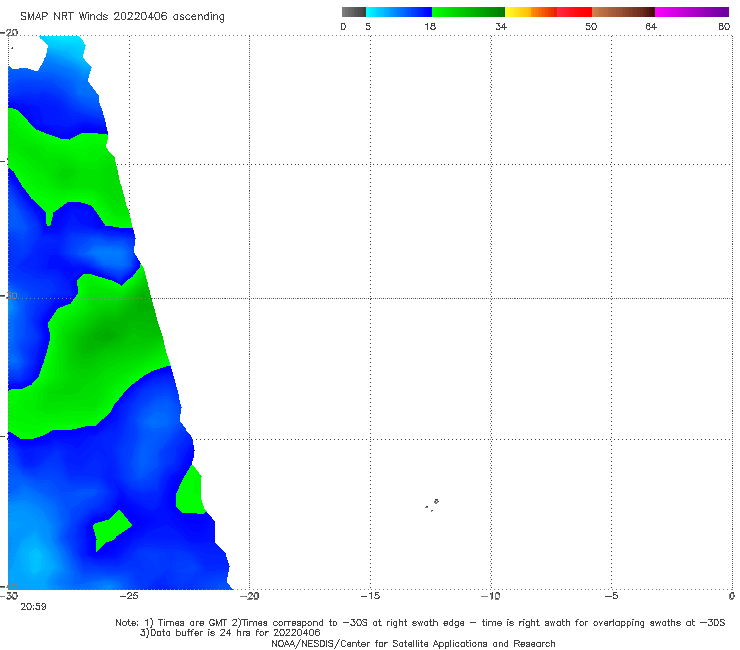Click the swath time label '20:59'
Viewport: 740px width, 650px height.
tap(34, 607)
